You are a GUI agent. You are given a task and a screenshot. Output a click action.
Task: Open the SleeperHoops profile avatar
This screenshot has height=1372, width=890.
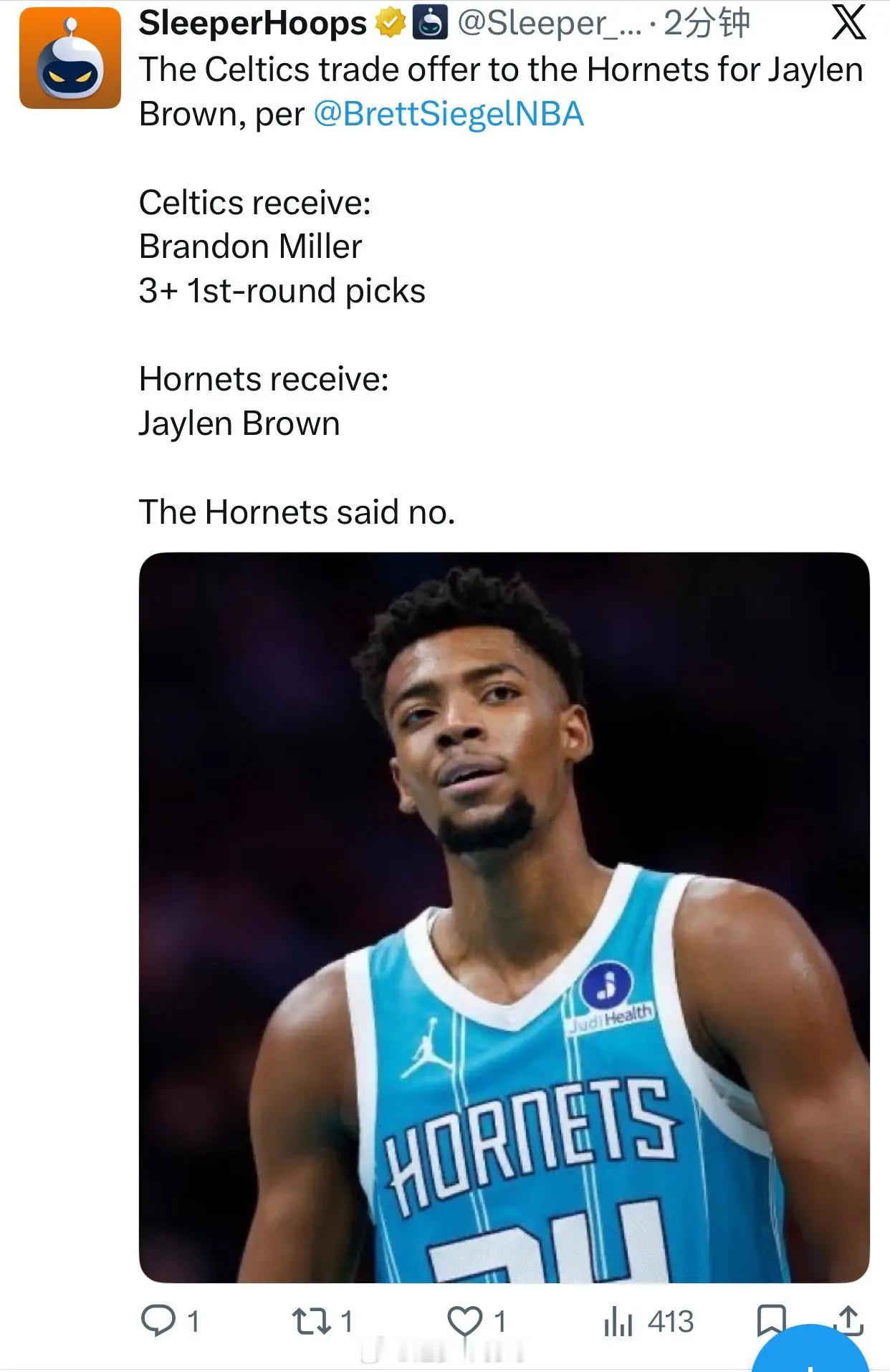[70, 59]
